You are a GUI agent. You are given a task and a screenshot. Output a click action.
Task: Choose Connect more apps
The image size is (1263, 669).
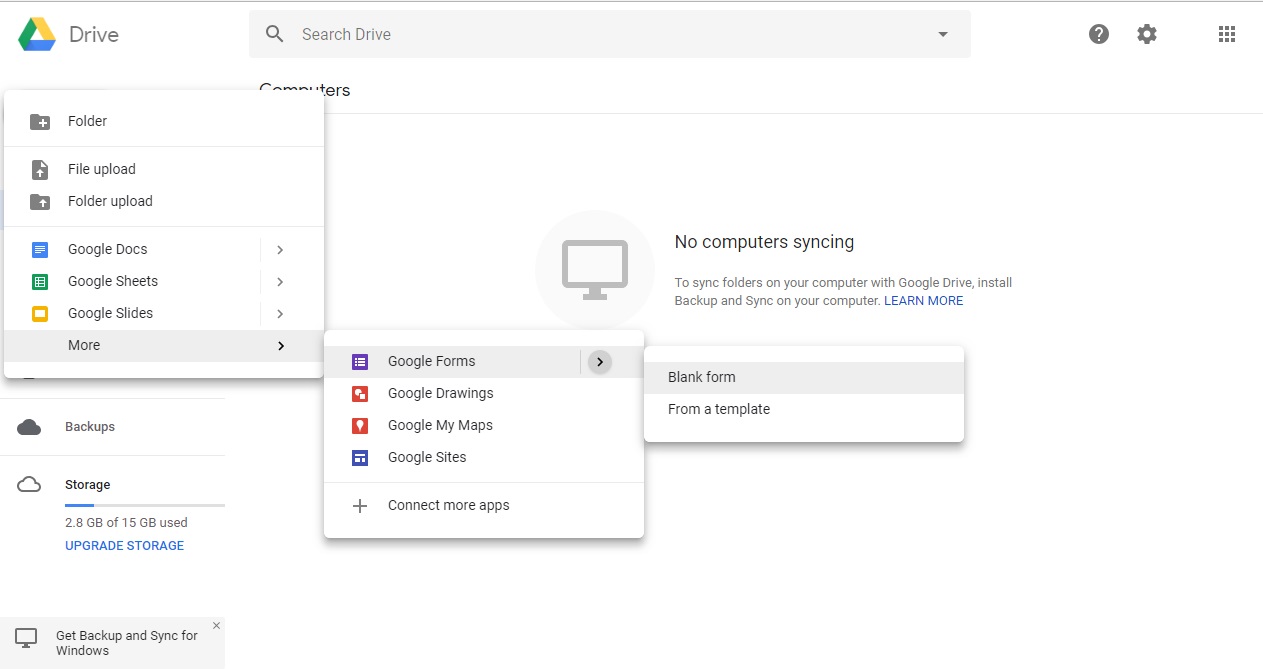click(484, 505)
